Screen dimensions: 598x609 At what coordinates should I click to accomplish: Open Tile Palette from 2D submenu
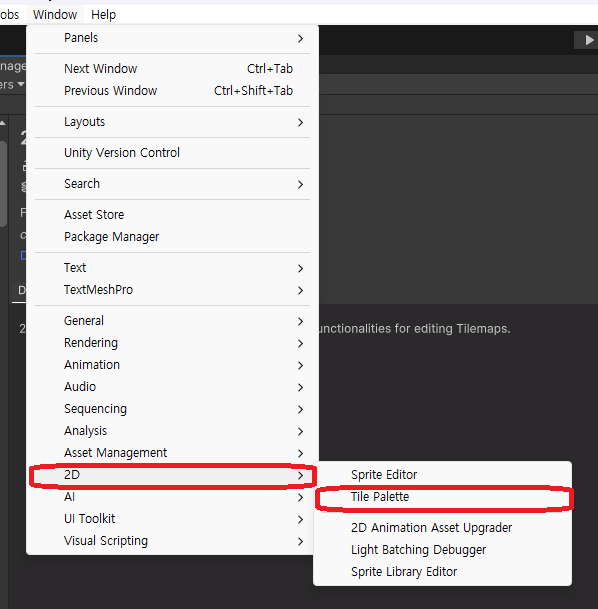(442, 497)
